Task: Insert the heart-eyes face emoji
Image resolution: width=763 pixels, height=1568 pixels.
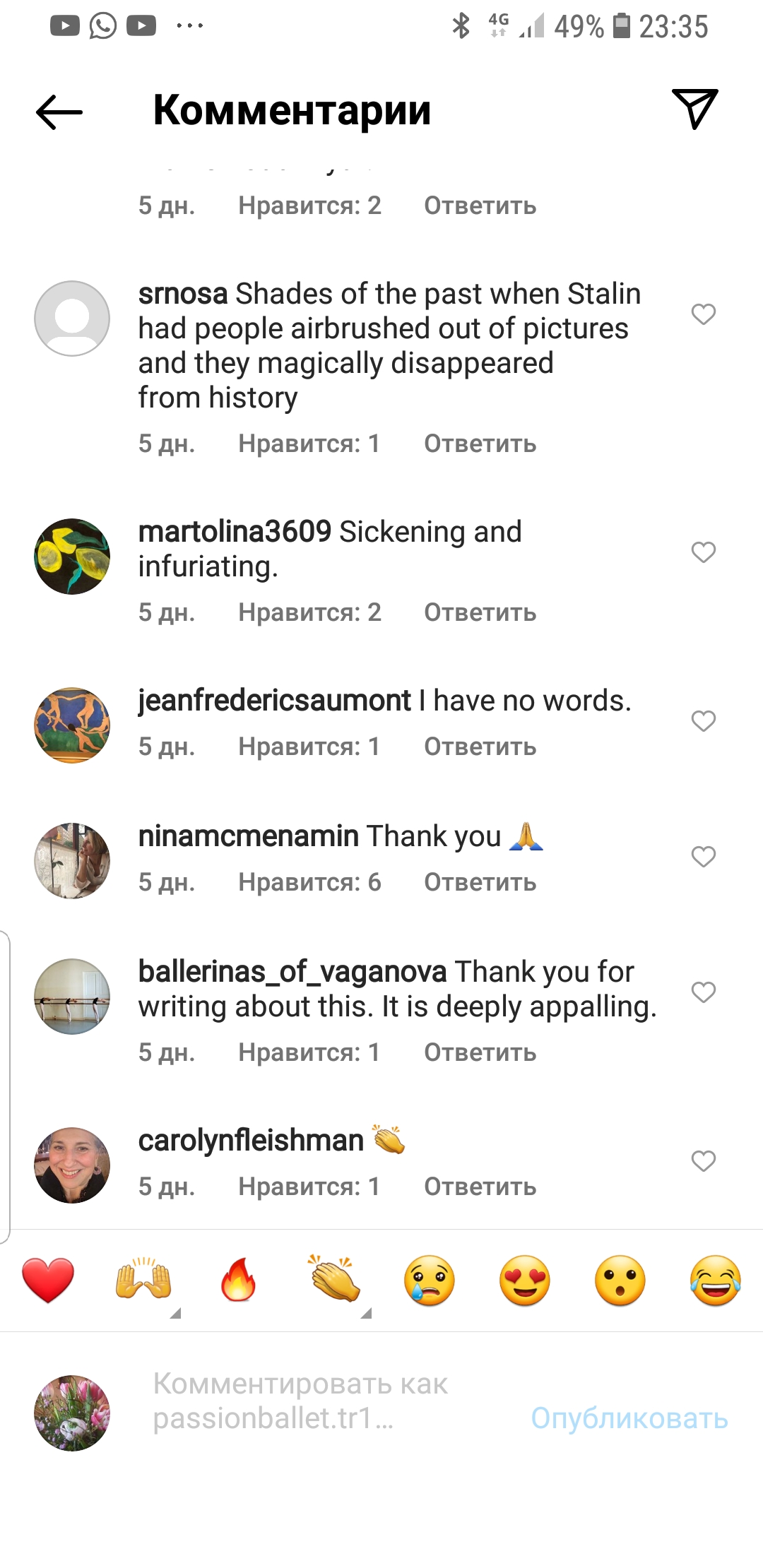Action: [525, 1281]
